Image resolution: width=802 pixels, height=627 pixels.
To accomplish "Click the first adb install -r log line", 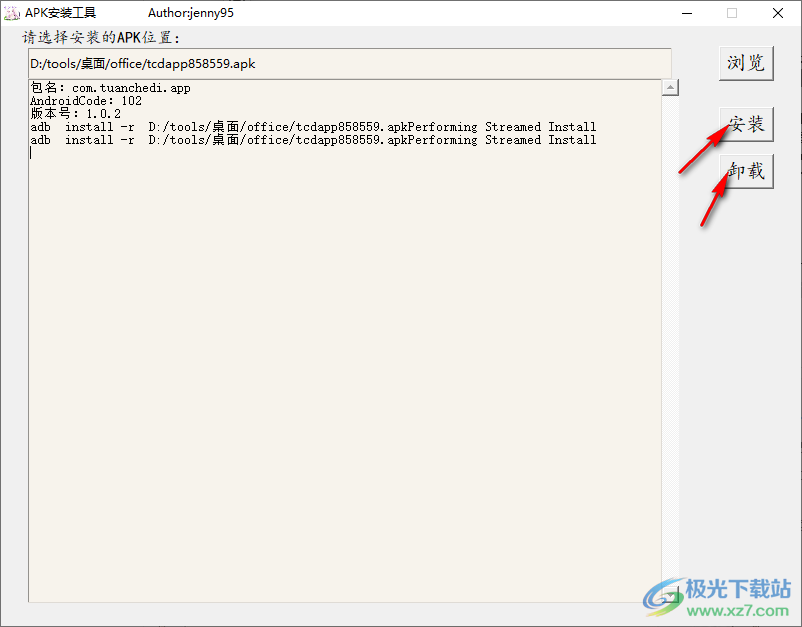I will (313, 127).
